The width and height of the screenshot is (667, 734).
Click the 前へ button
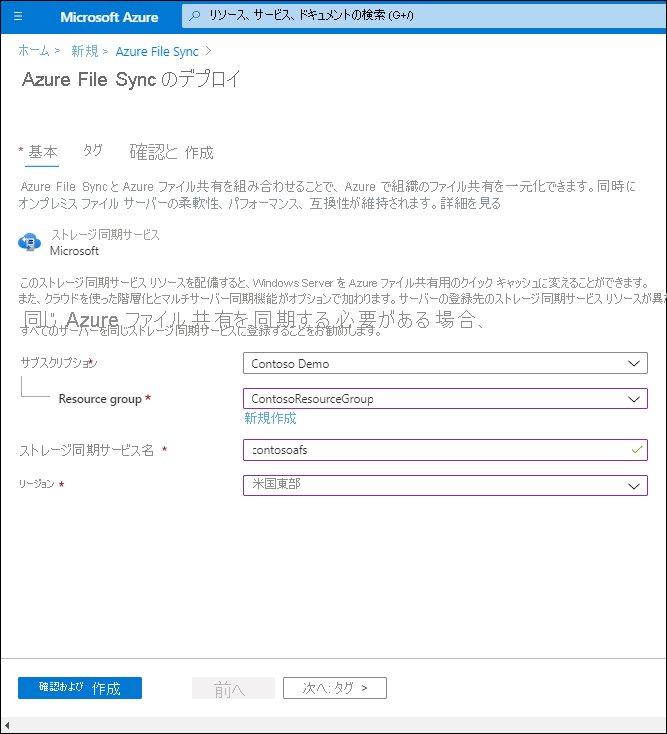(233, 688)
